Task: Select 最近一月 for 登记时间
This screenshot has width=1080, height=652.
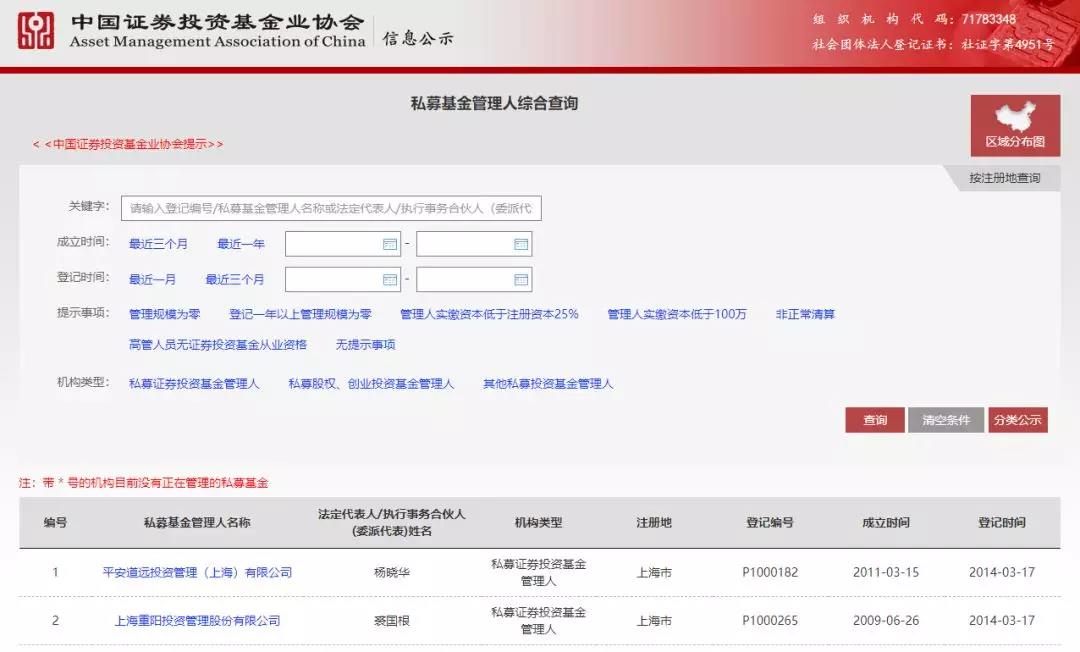Action: (152, 280)
